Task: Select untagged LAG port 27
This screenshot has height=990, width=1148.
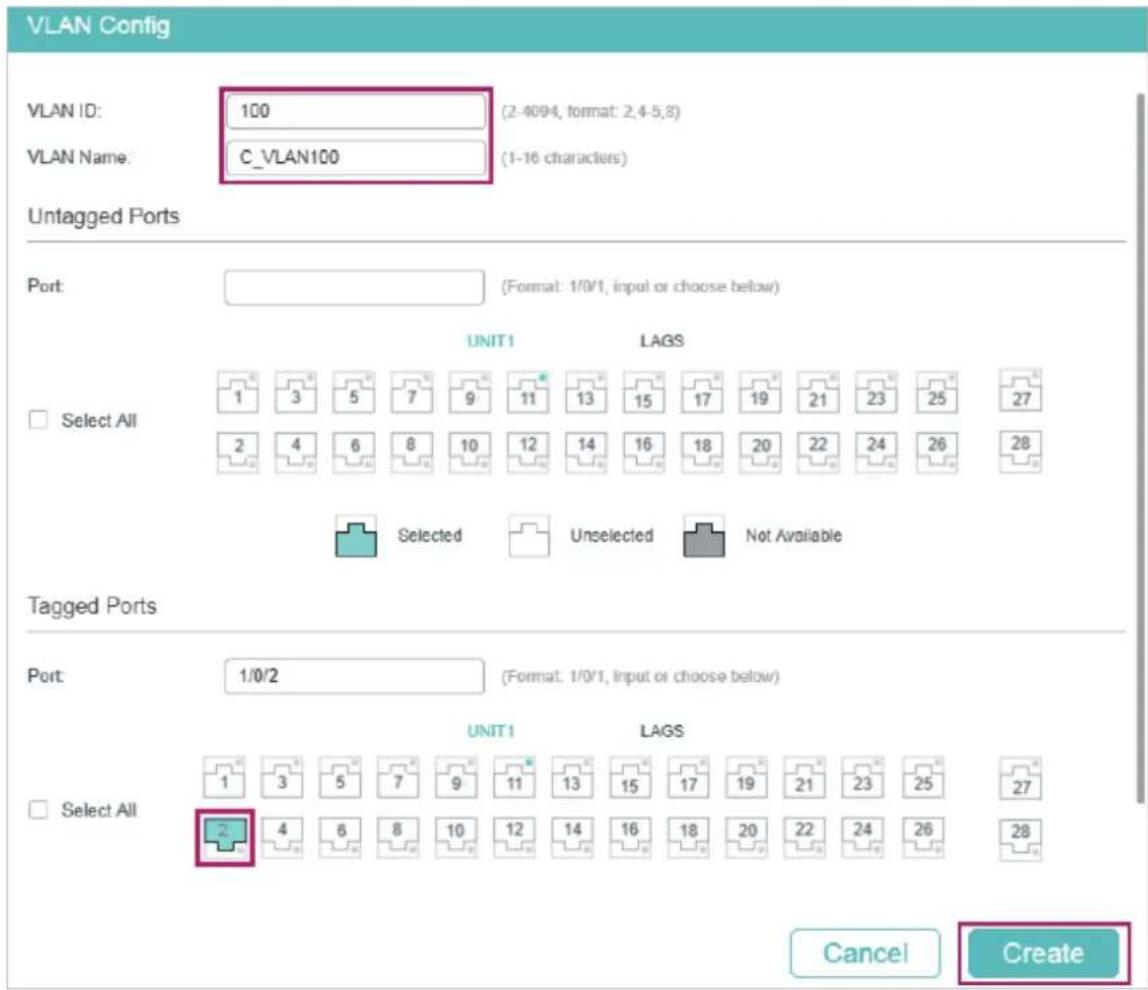Action: [x=1021, y=391]
